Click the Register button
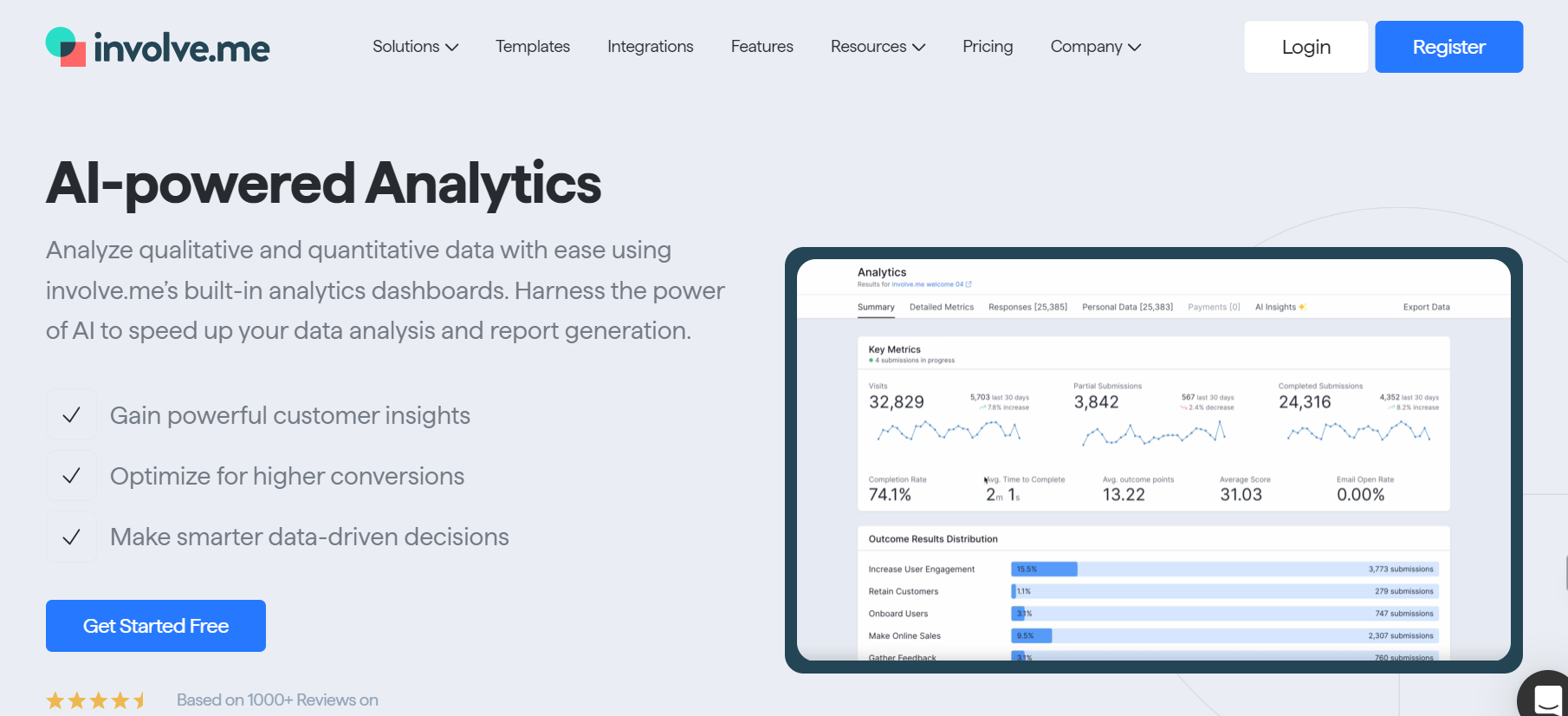The width and height of the screenshot is (1568, 716). coord(1449,47)
